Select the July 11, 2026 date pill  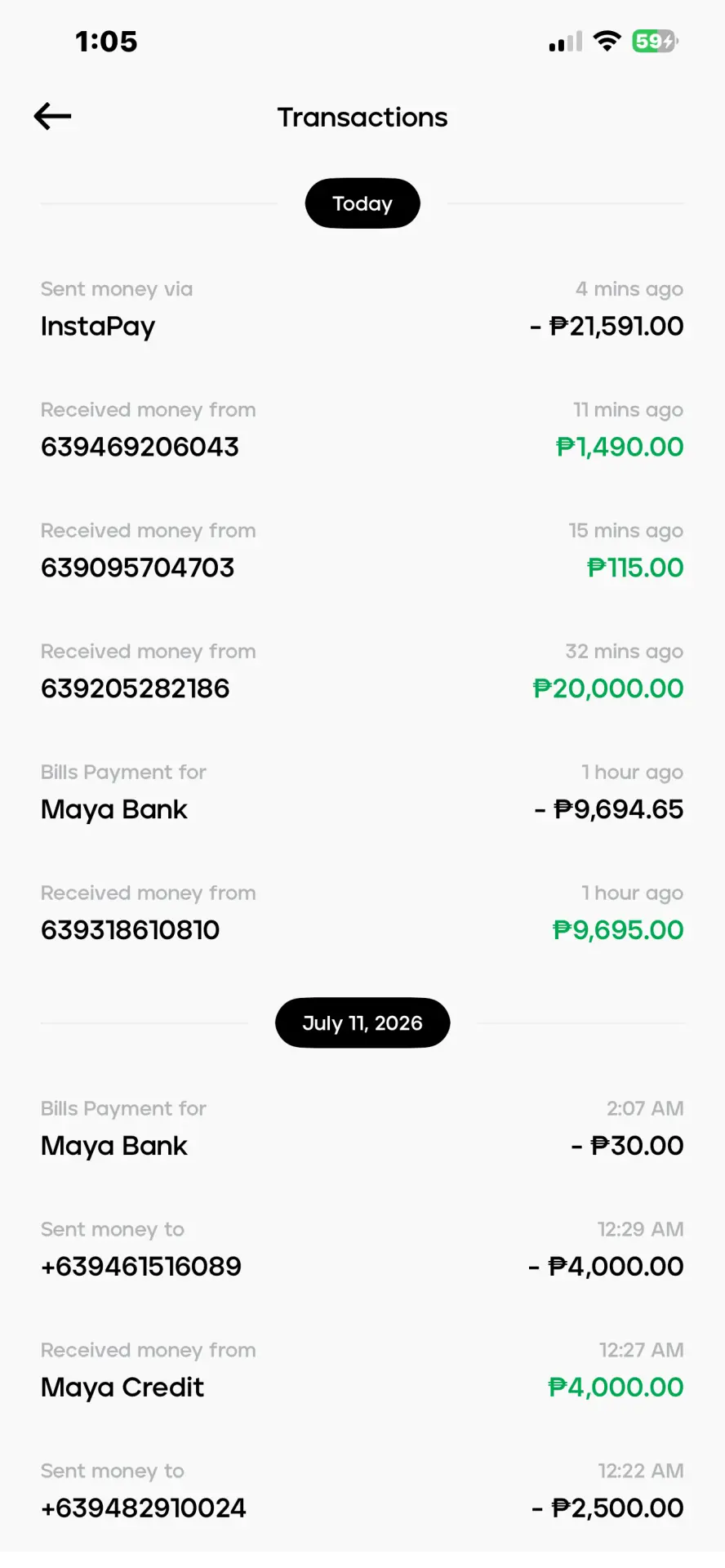[x=362, y=1022]
